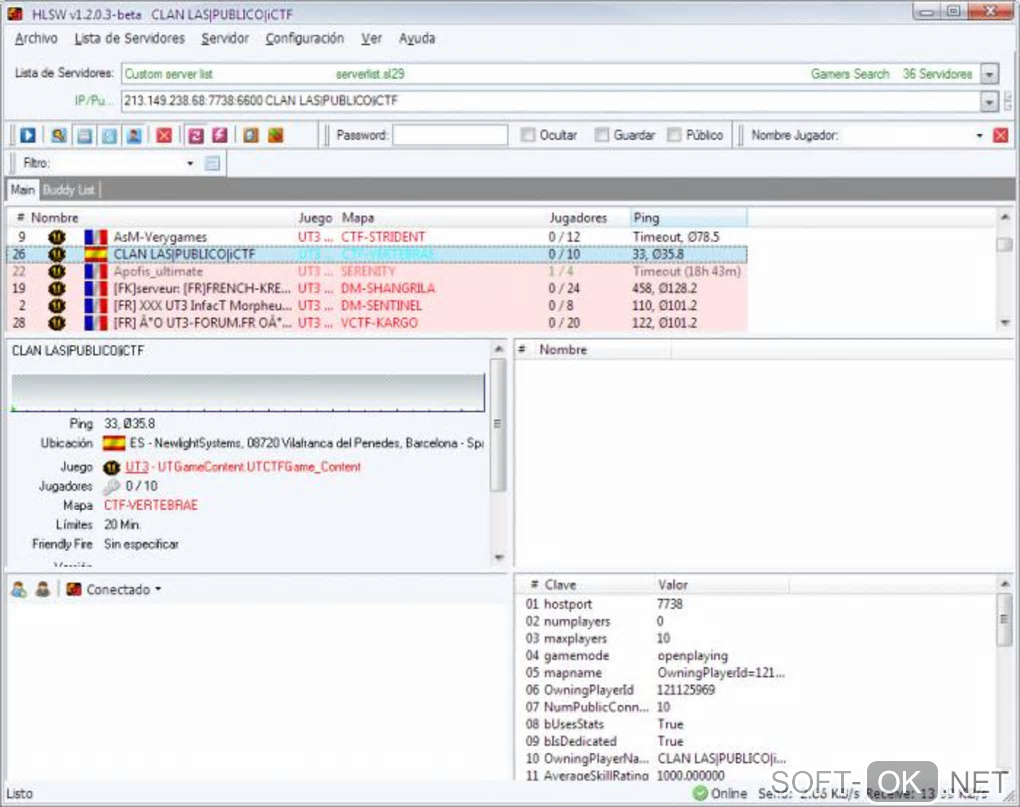
Task: Click the French flag on DM-SENTINEL row
Action: tap(96, 306)
